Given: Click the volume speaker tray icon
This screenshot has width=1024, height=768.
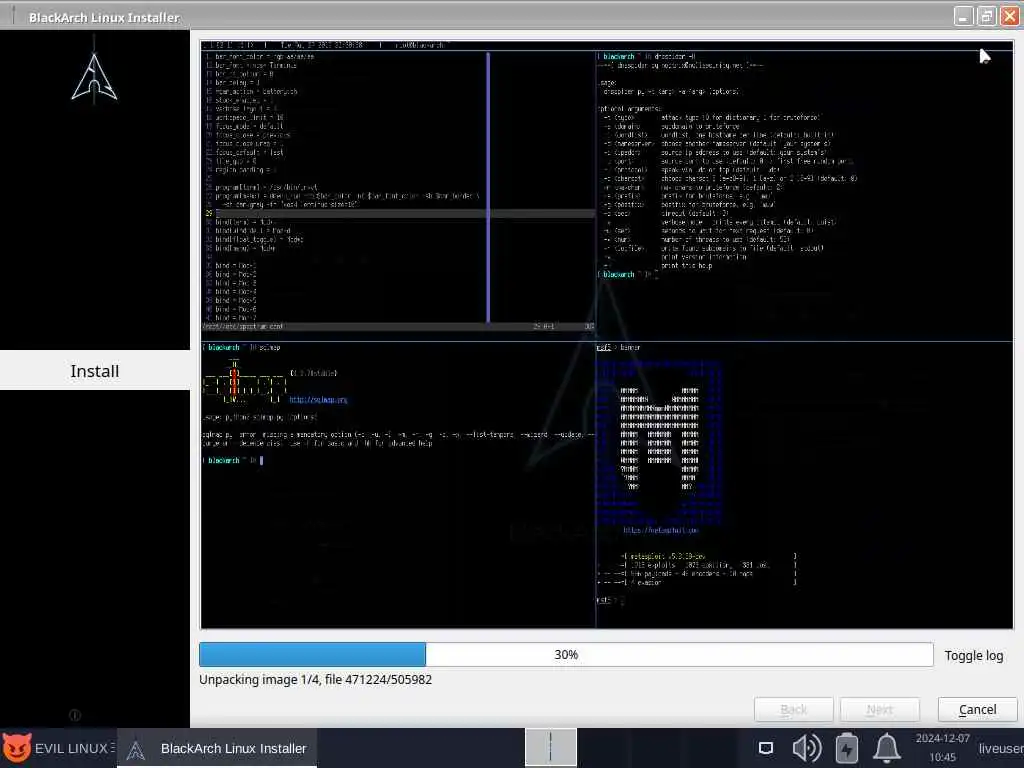Looking at the screenshot, I should (807, 748).
